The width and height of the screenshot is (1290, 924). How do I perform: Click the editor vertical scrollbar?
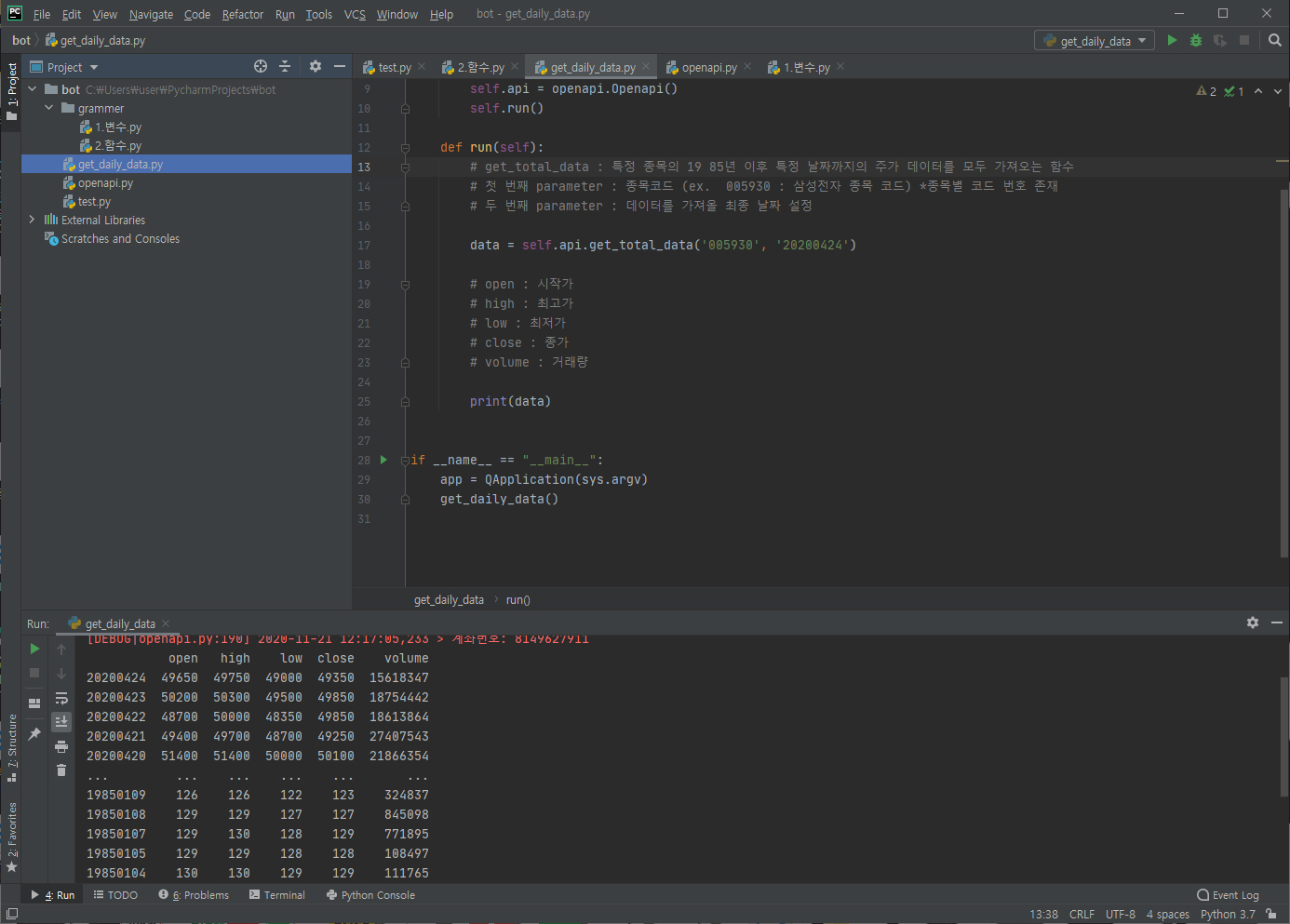click(x=1284, y=372)
